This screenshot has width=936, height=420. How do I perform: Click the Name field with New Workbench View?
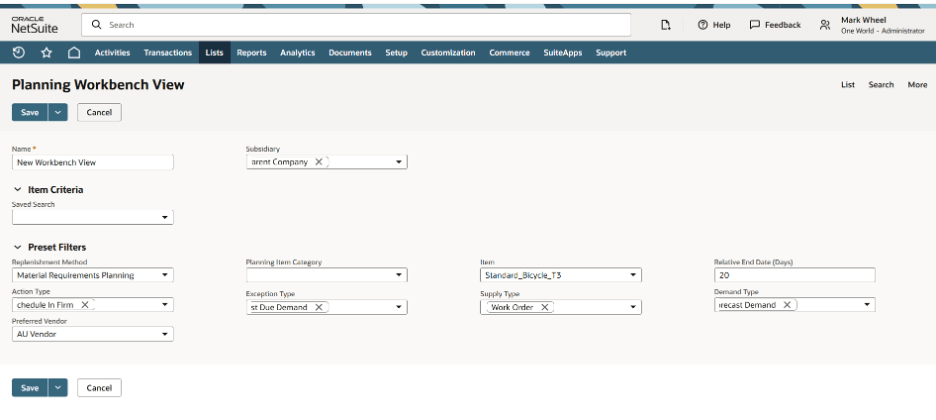pos(93,162)
